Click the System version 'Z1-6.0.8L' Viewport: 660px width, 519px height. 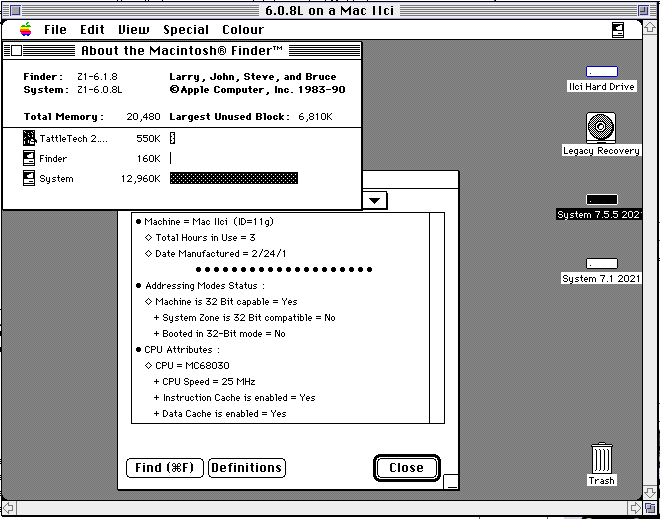[100, 90]
